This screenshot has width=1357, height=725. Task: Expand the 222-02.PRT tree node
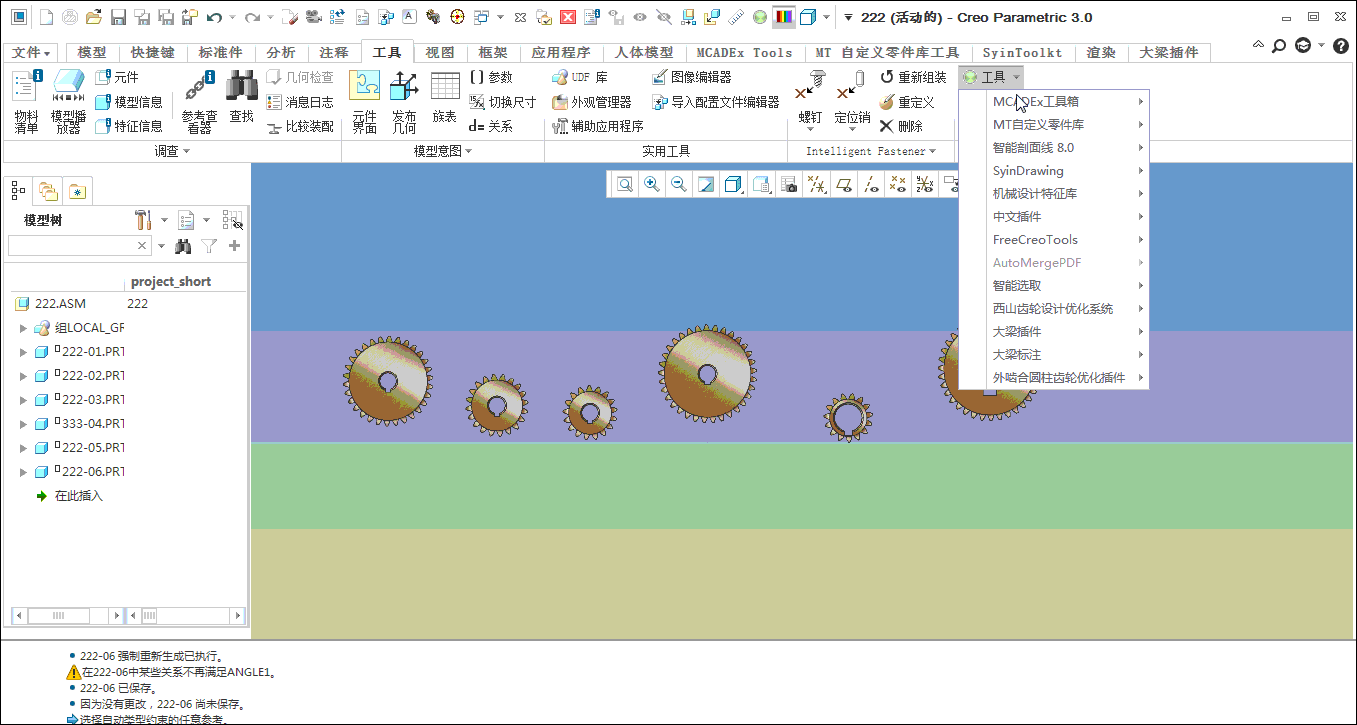[x=23, y=376]
